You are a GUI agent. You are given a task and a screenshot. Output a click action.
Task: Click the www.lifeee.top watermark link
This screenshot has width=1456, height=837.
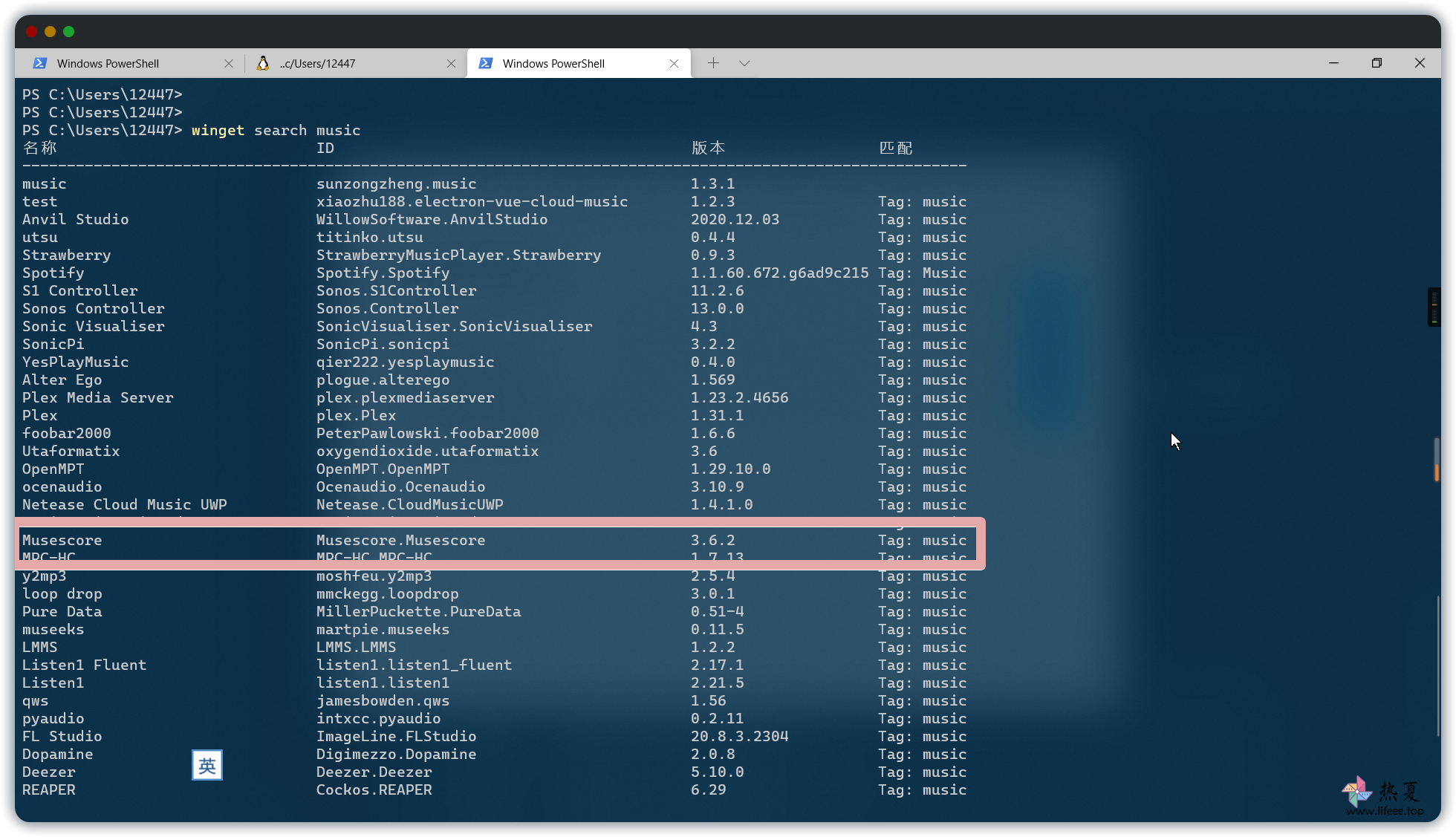pyautogui.click(x=1385, y=811)
